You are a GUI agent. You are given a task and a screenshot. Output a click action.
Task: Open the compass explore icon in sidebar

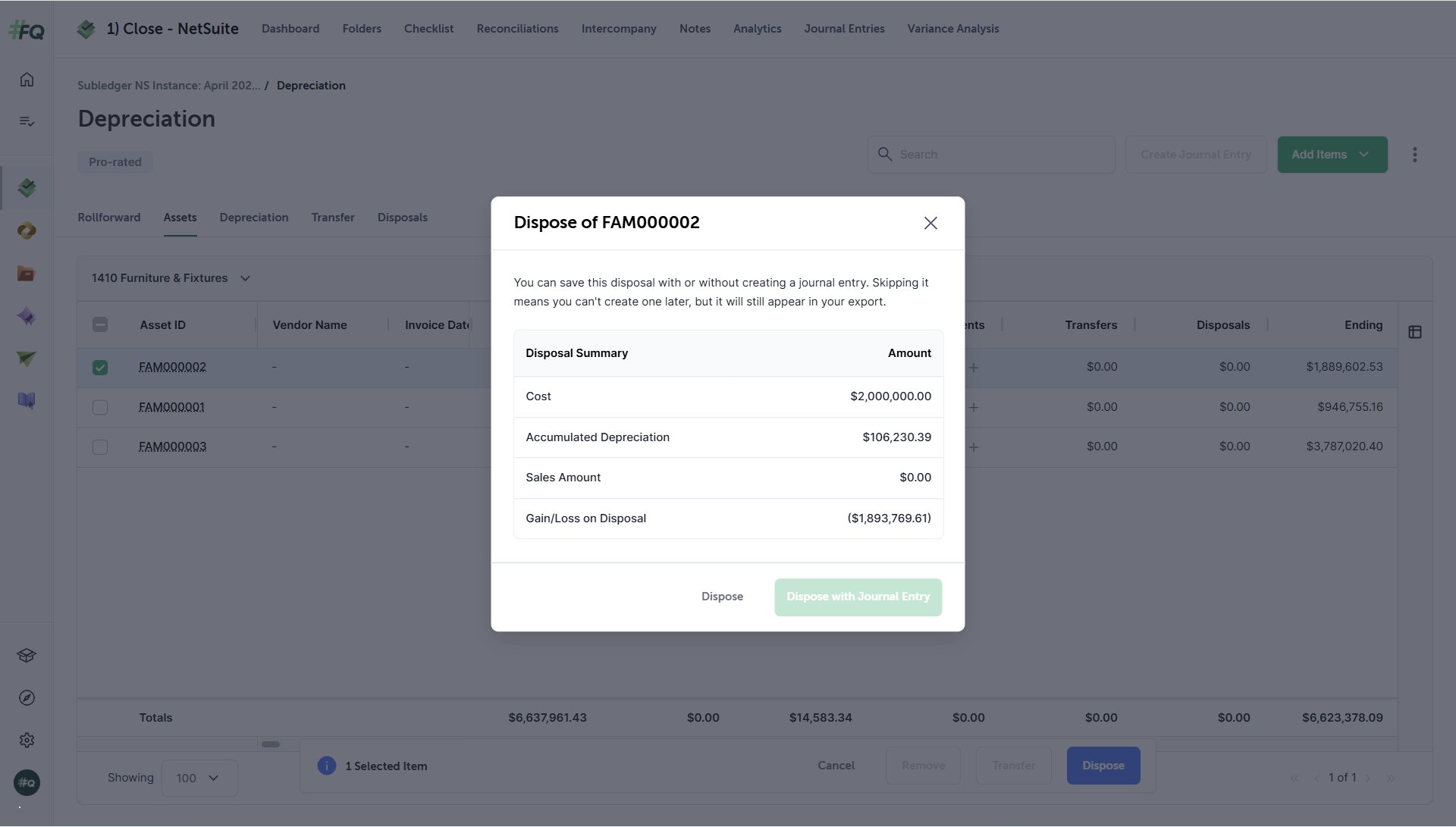tap(27, 698)
